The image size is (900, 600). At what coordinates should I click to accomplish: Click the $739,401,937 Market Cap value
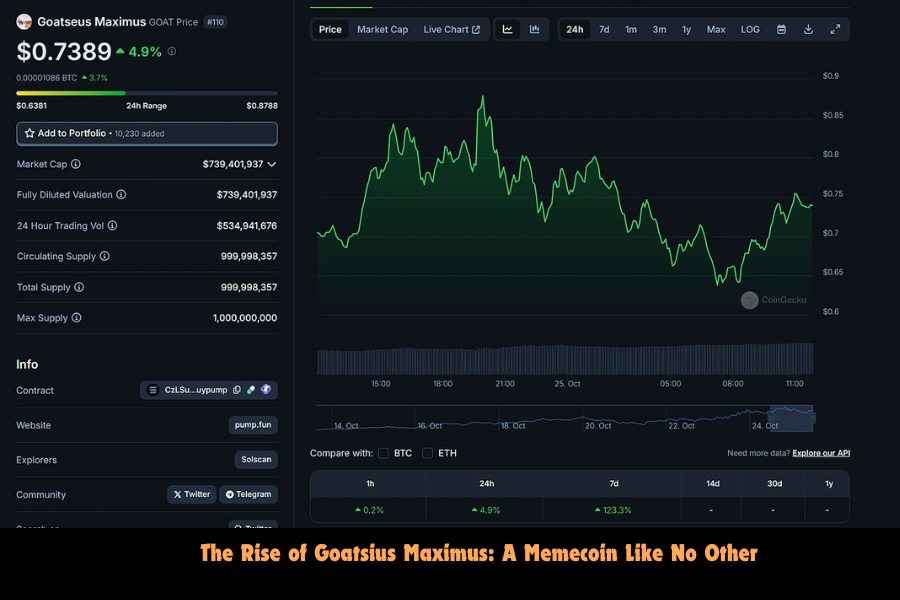pos(232,164)
